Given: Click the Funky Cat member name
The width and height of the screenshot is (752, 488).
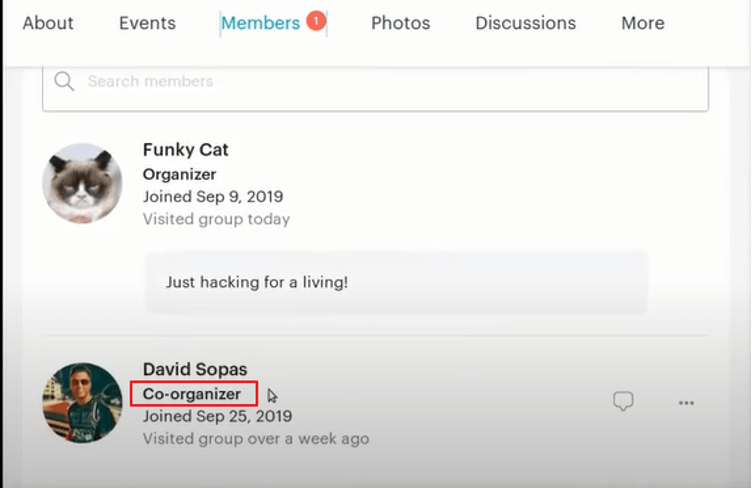Looking at the screenshot, I should pyautogui.click(x=186, y=150).
